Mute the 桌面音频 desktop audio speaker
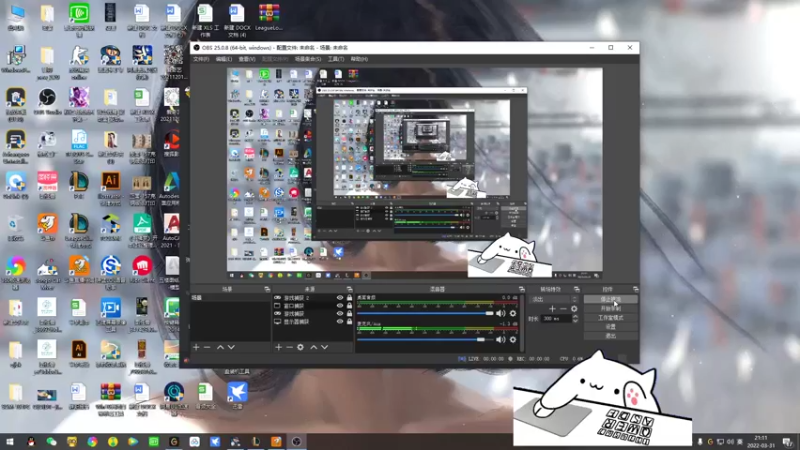Viewport: 800px width, 450px height. [501, 313]
